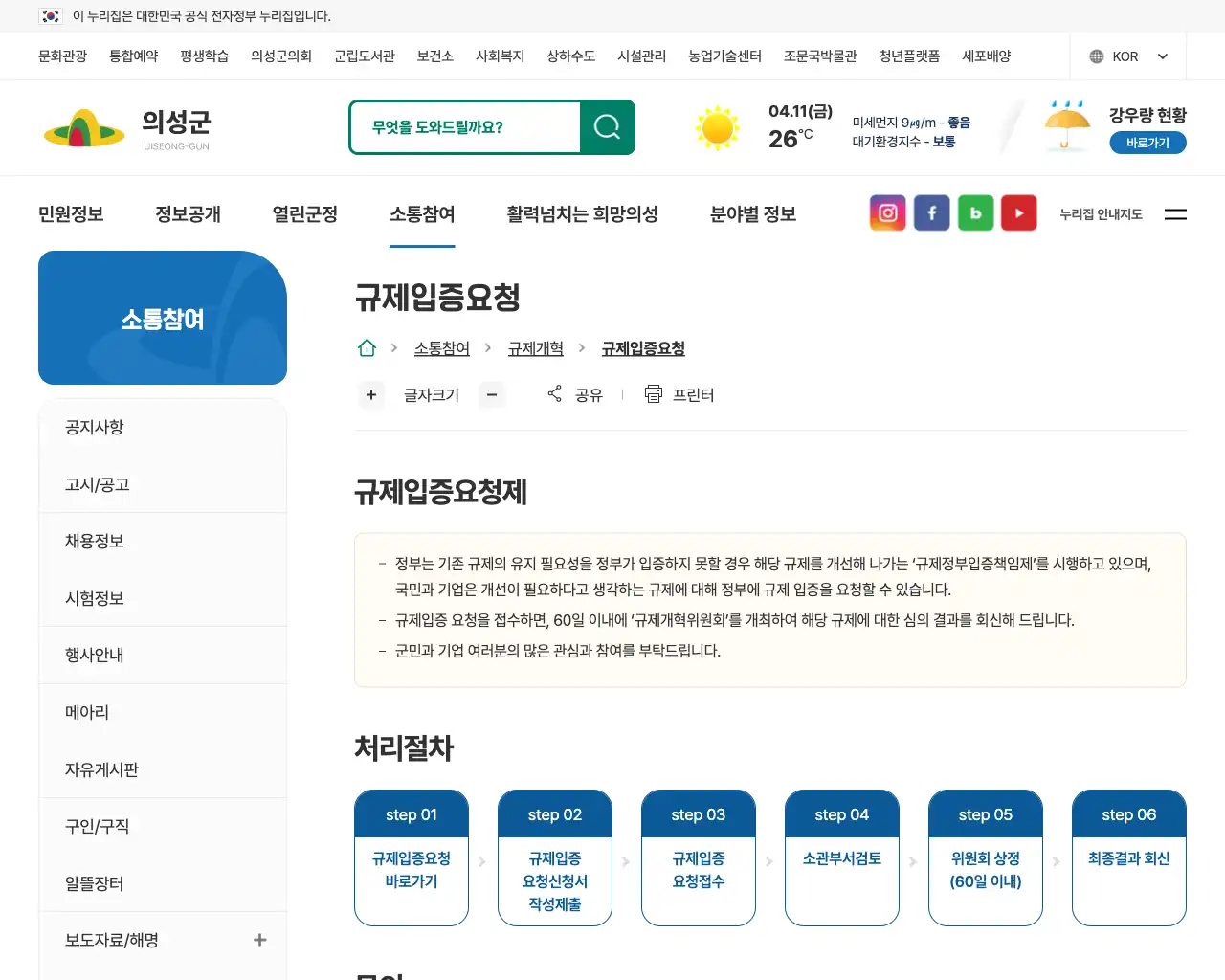Open the Uiseong-gun Instagram page
The width and height of the screenshot is (1225, 980).
887,212
